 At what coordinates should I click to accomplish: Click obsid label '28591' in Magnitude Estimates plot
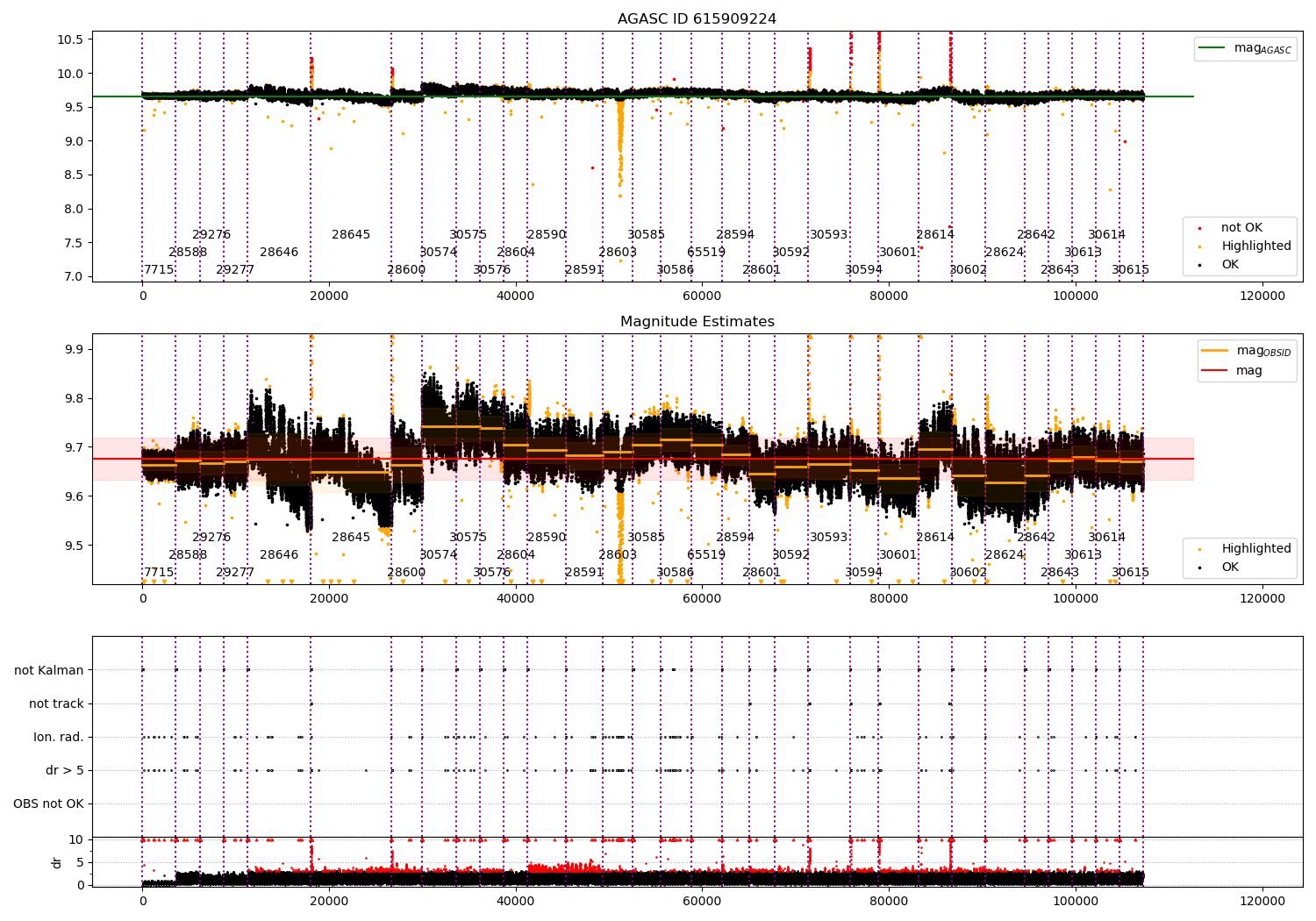[x=584, y=573]
